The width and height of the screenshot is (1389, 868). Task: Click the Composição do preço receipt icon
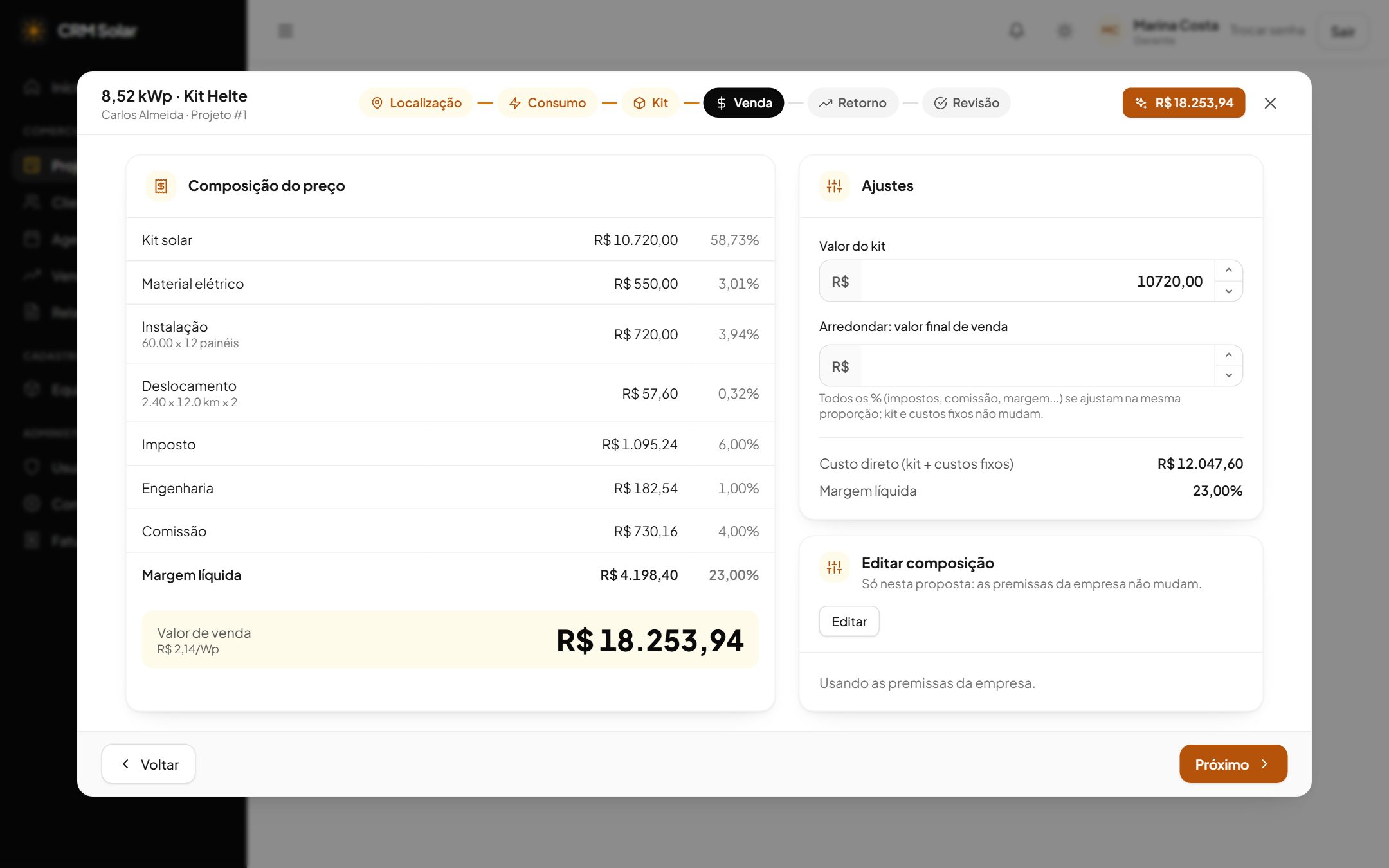coord(161,186)
